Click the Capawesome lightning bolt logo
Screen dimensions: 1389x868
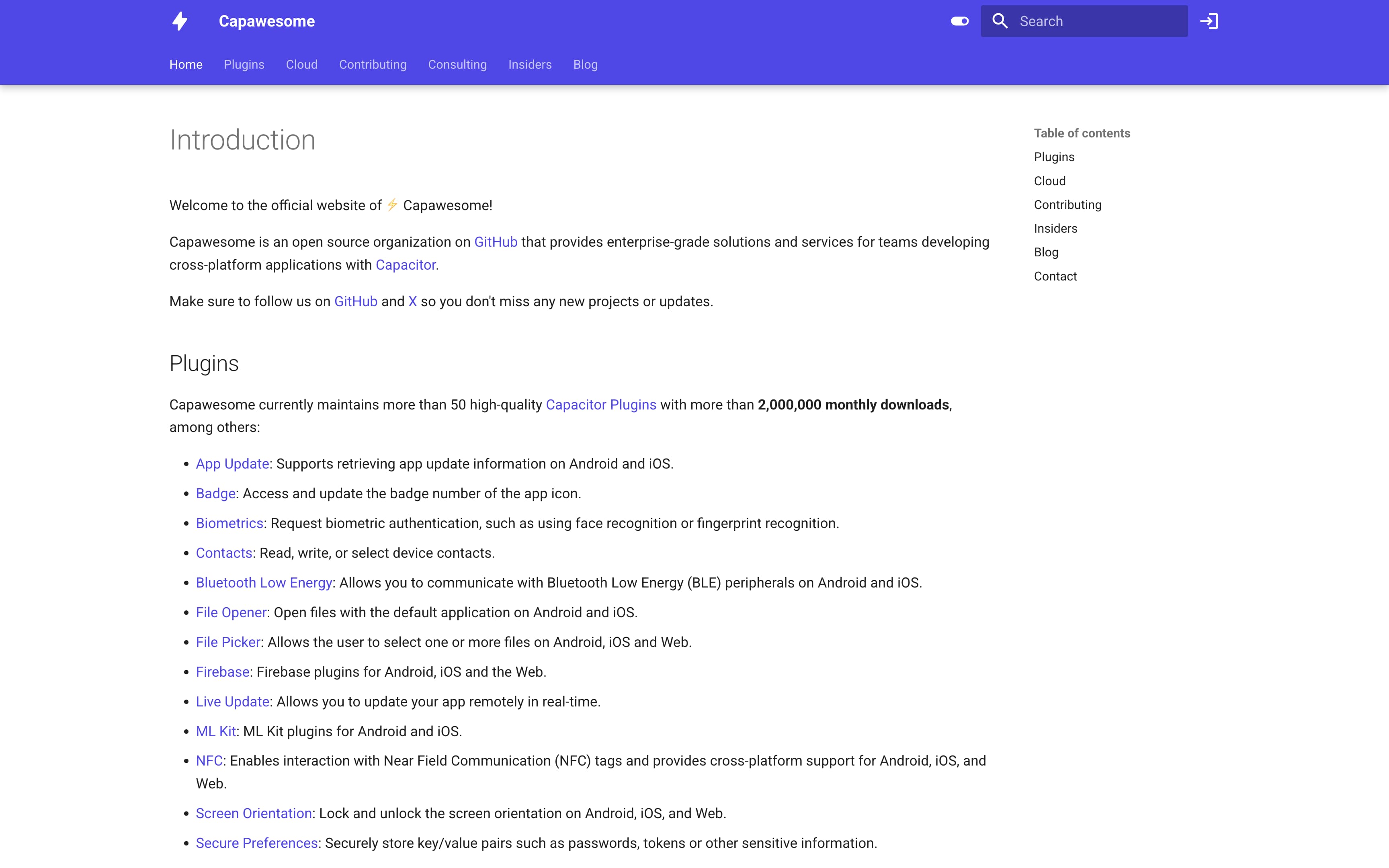click(x=180, y=21)
